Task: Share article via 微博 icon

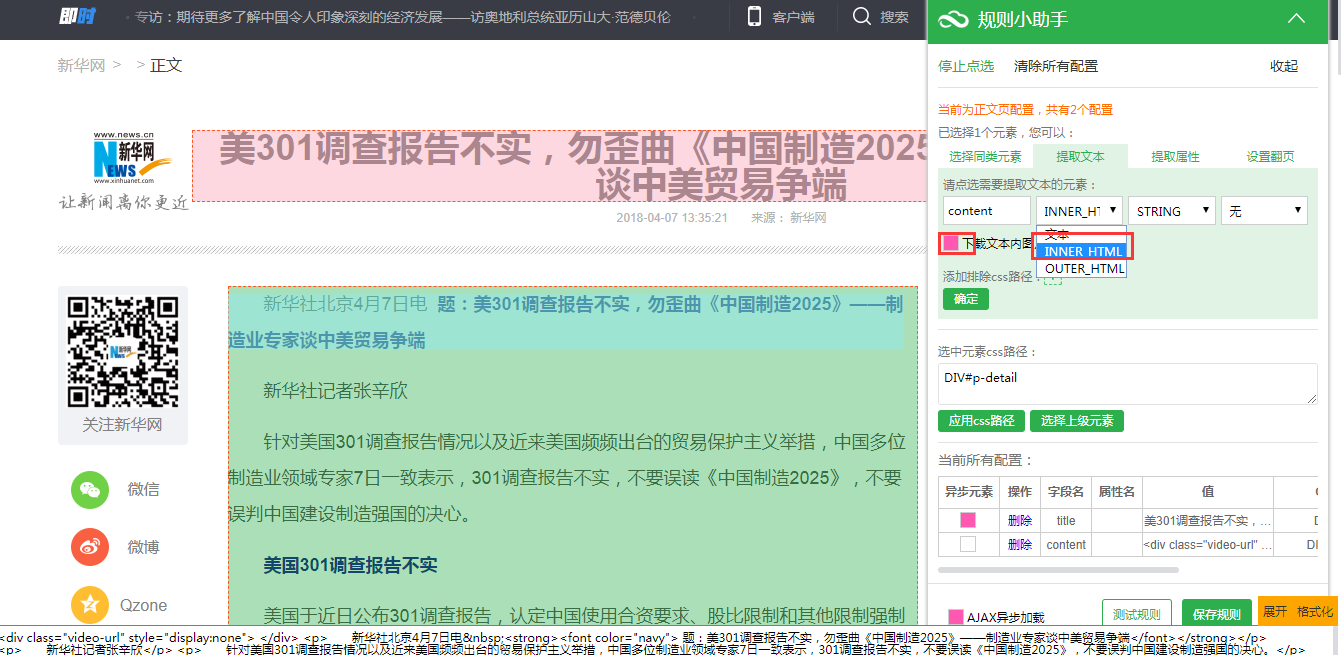Action: point(90,547)
